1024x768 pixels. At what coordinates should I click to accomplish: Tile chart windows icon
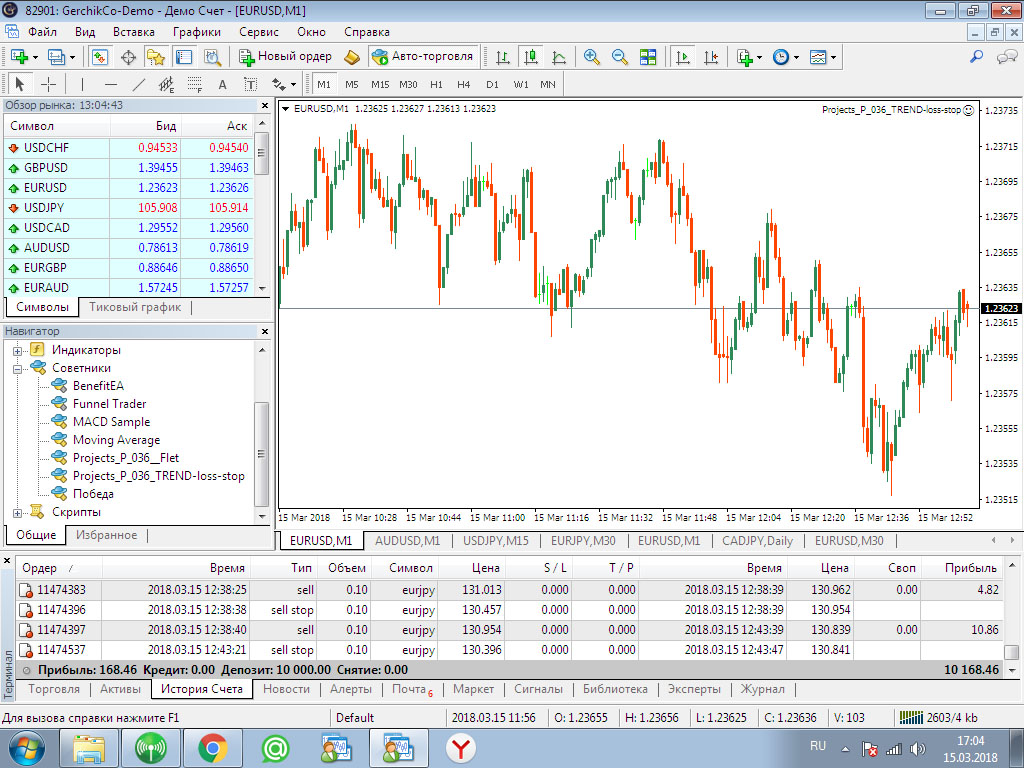(648, 57)
